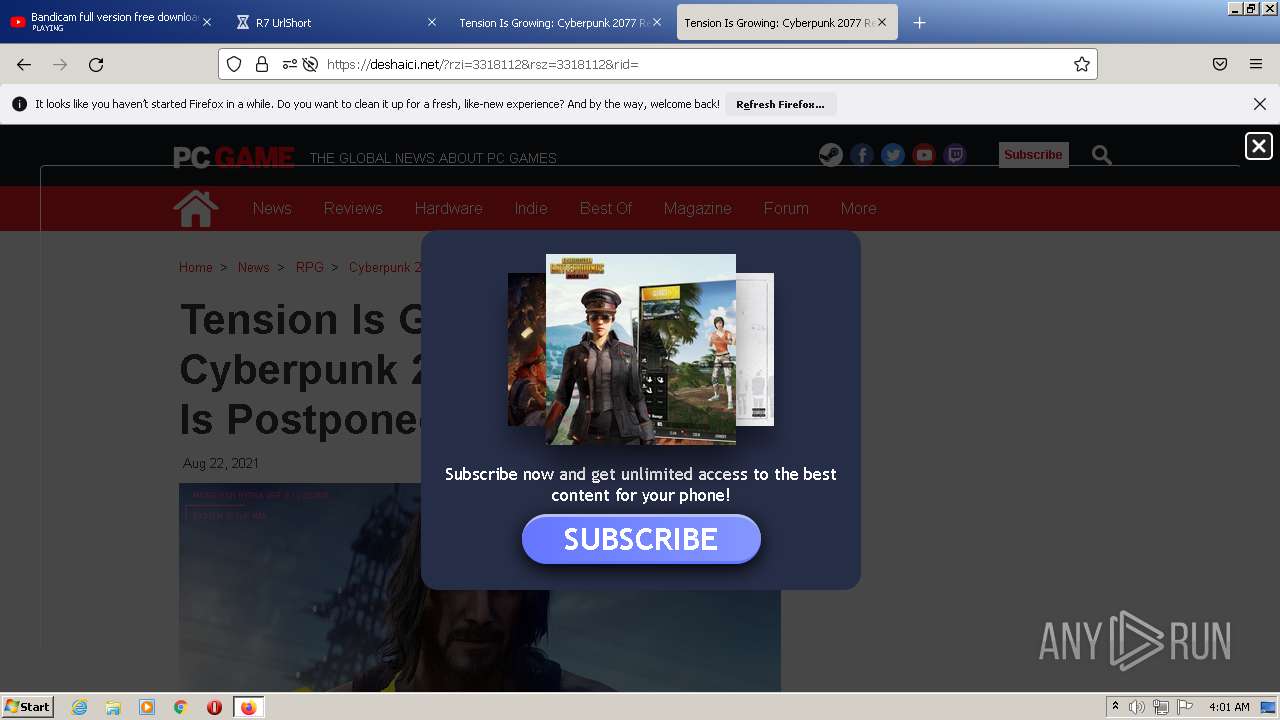
Task: Open the volume speaker tray icon
Action: 1137,707
